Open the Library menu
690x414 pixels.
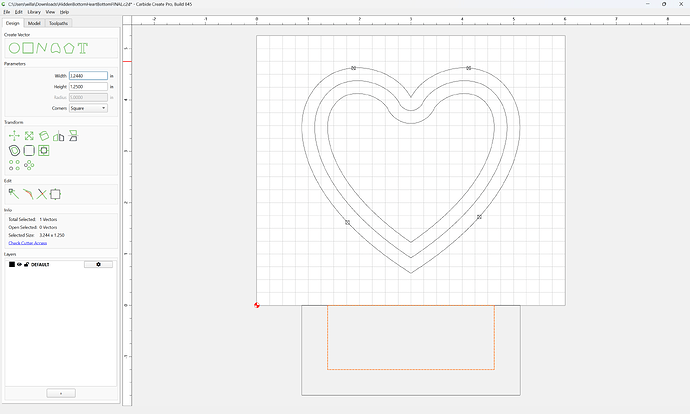(x=34, y=12)
